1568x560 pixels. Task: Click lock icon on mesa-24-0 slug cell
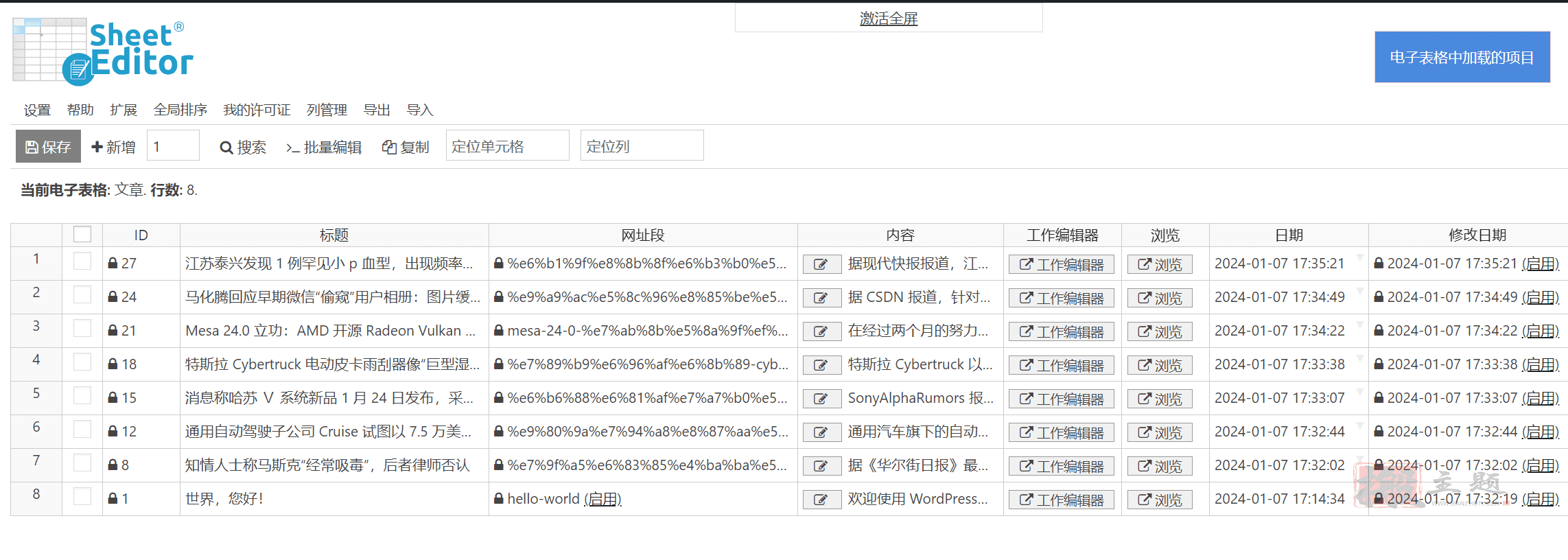[499, 330]
